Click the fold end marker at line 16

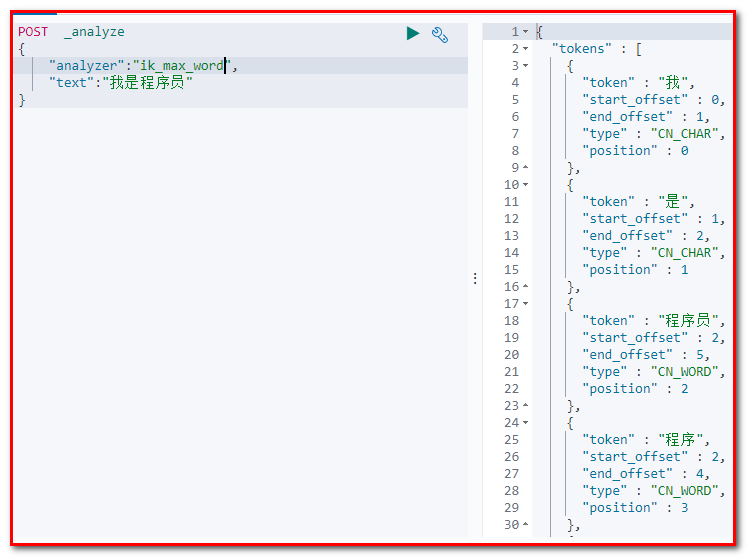[526, 287]
